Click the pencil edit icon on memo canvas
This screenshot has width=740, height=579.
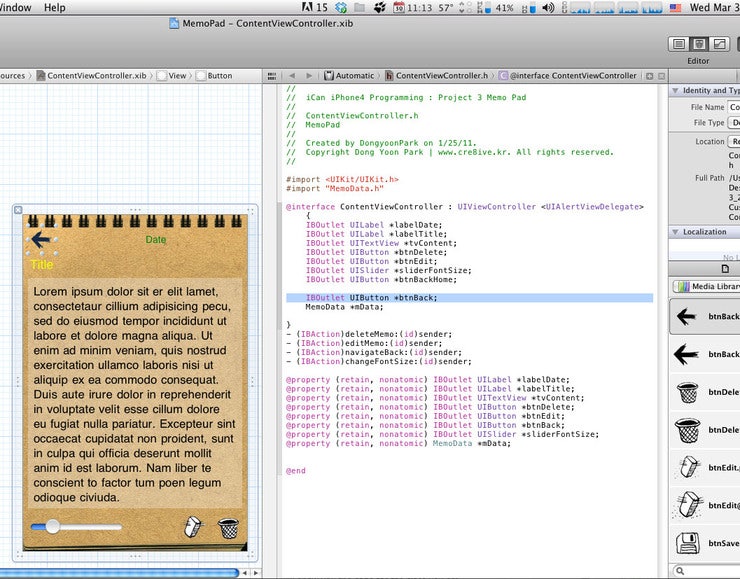tap(194, 528)
